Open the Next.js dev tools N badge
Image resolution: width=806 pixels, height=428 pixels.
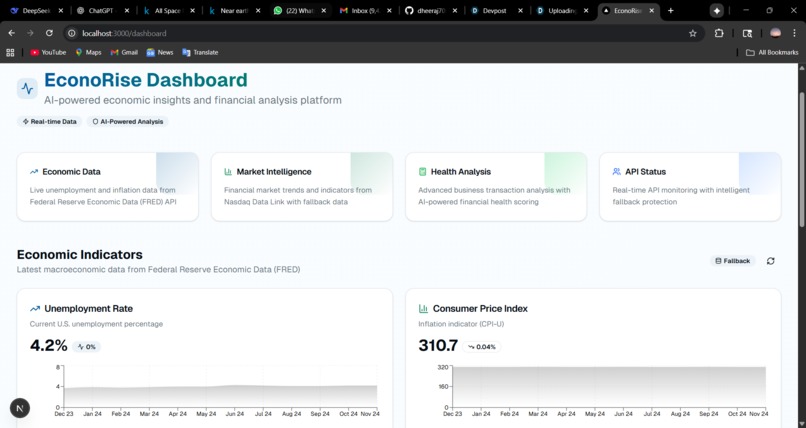pos(20,408)
